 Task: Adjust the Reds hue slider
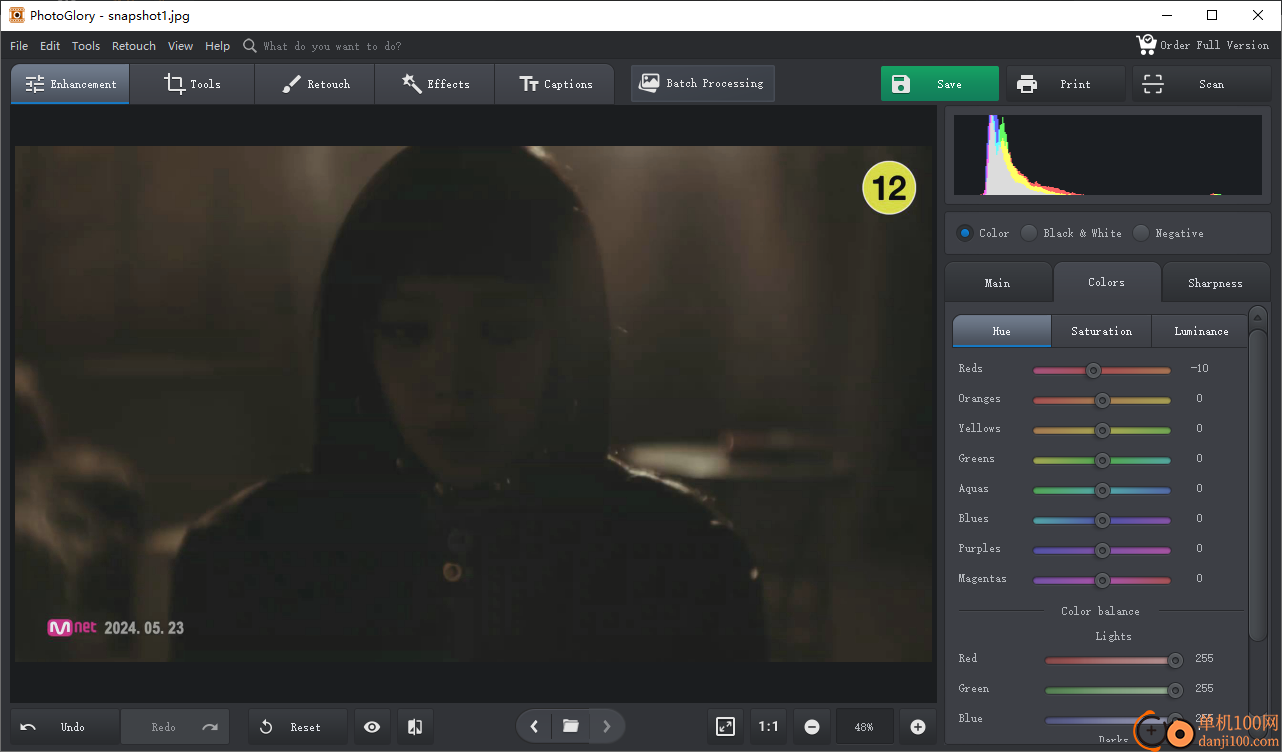point(1101,370)
